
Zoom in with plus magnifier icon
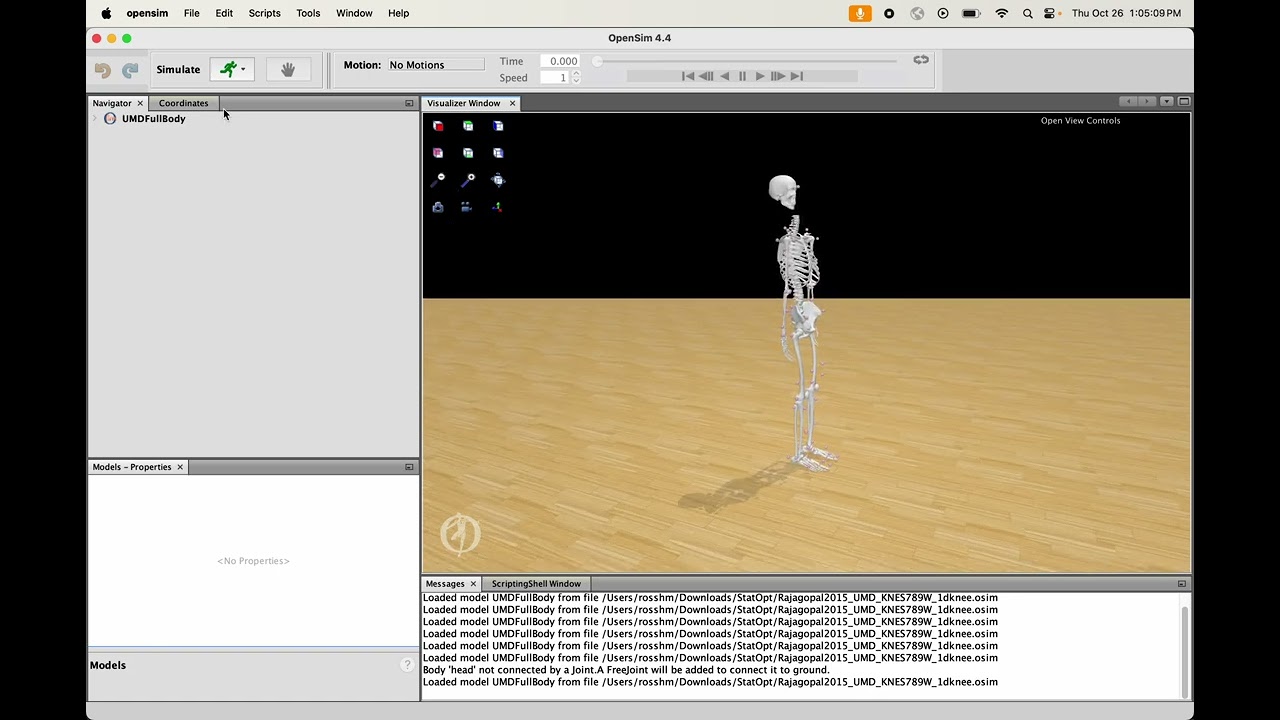click(468, 180)
